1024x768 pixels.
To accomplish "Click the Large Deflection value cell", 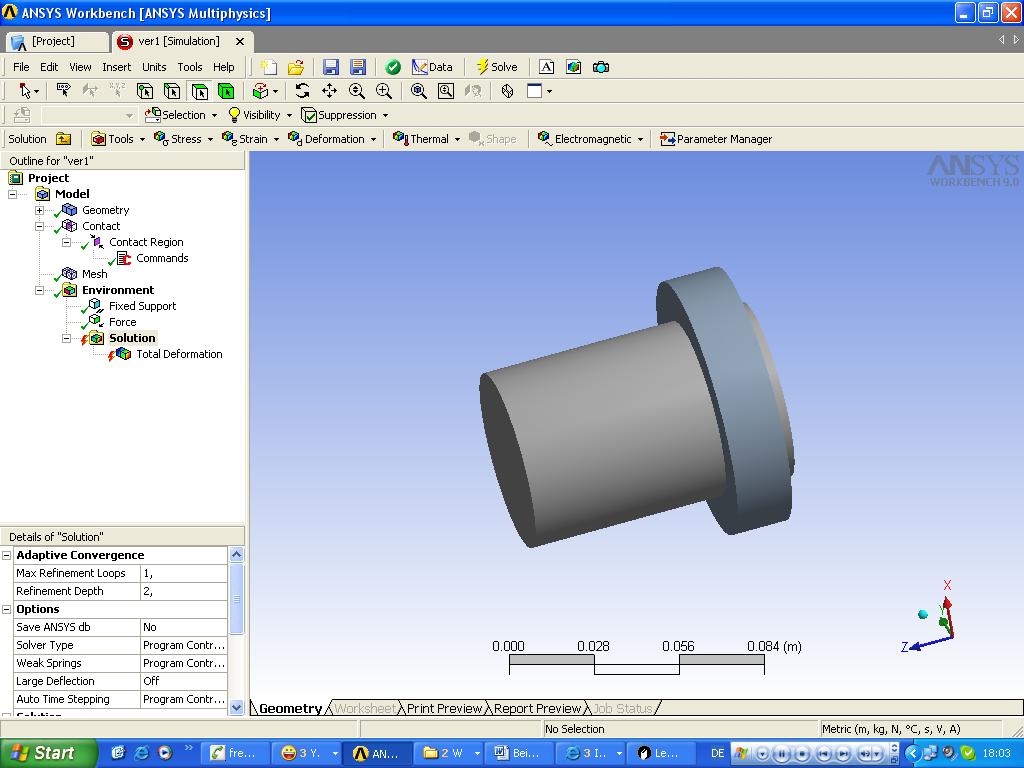I will pos(184,680).
